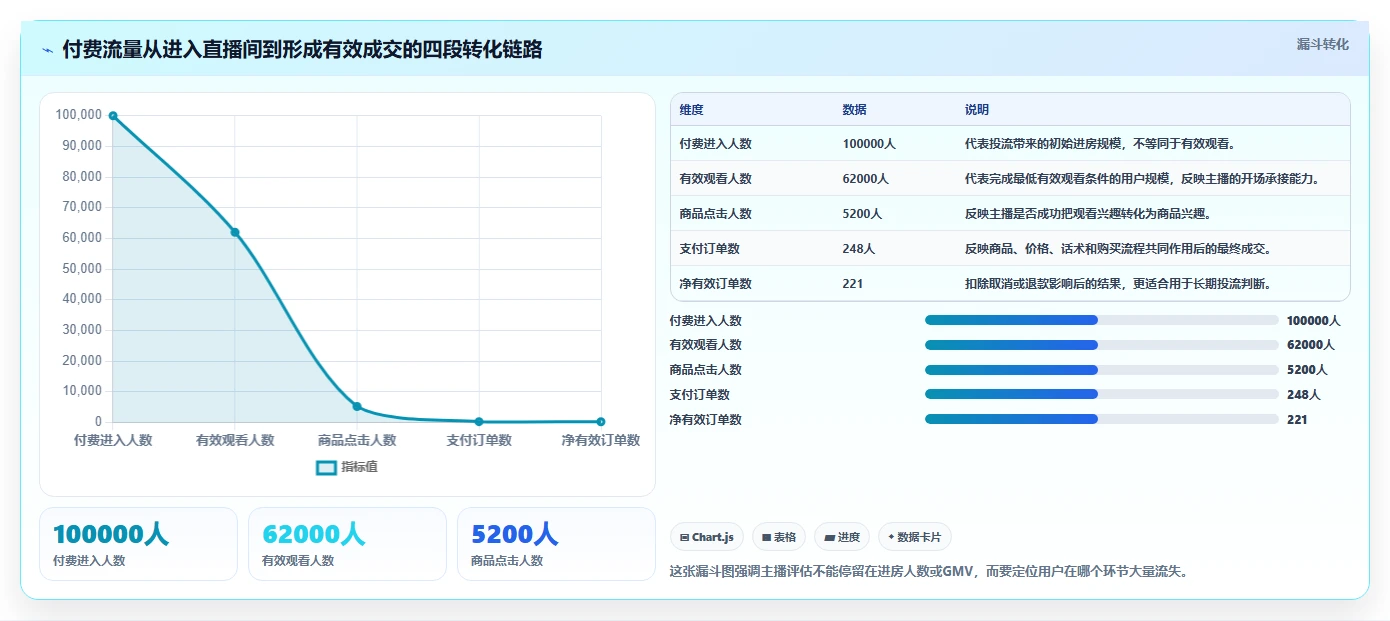This screenshot has height=621, width=1390.
Task: Click the 50,000 y-axis tick label
Action: (x=82, y=268)
